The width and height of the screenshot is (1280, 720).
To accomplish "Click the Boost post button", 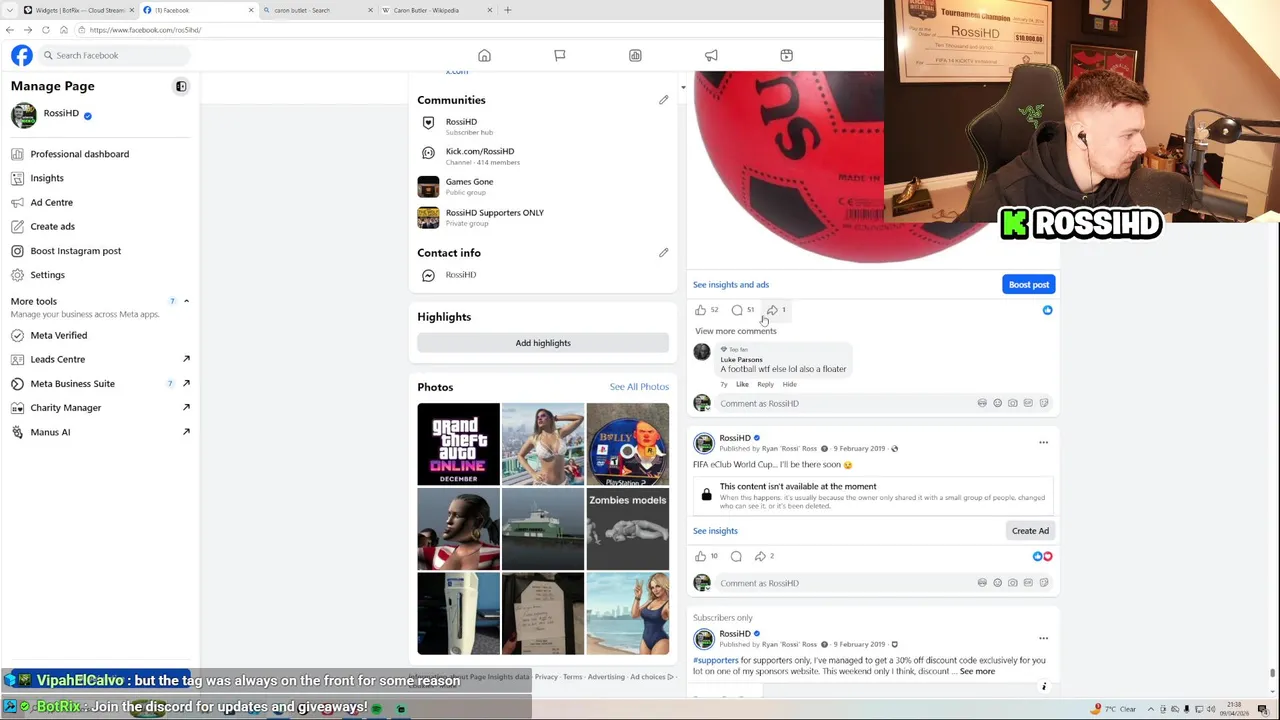I will (1028, 285).
